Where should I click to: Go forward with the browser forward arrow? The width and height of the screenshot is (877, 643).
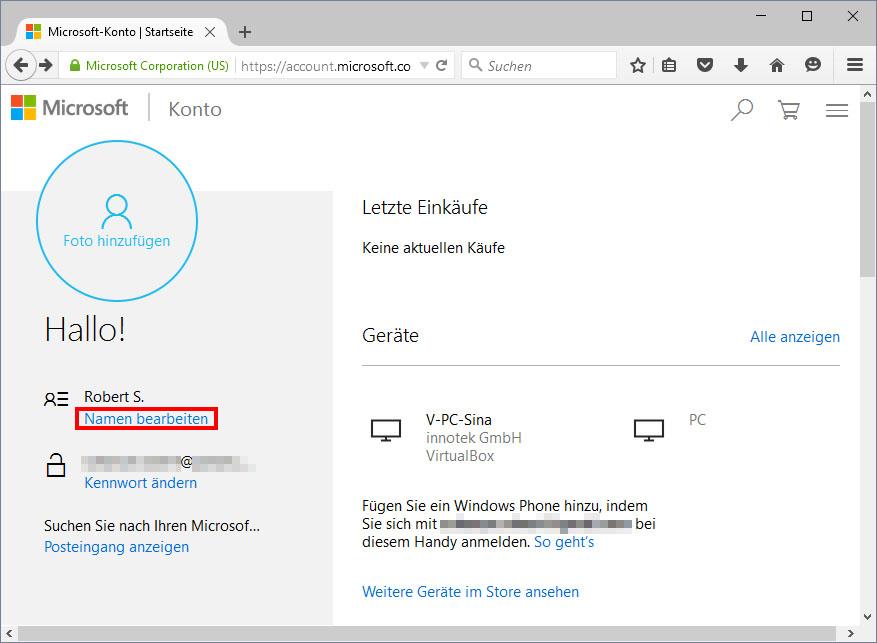click(x=46, y=65)
